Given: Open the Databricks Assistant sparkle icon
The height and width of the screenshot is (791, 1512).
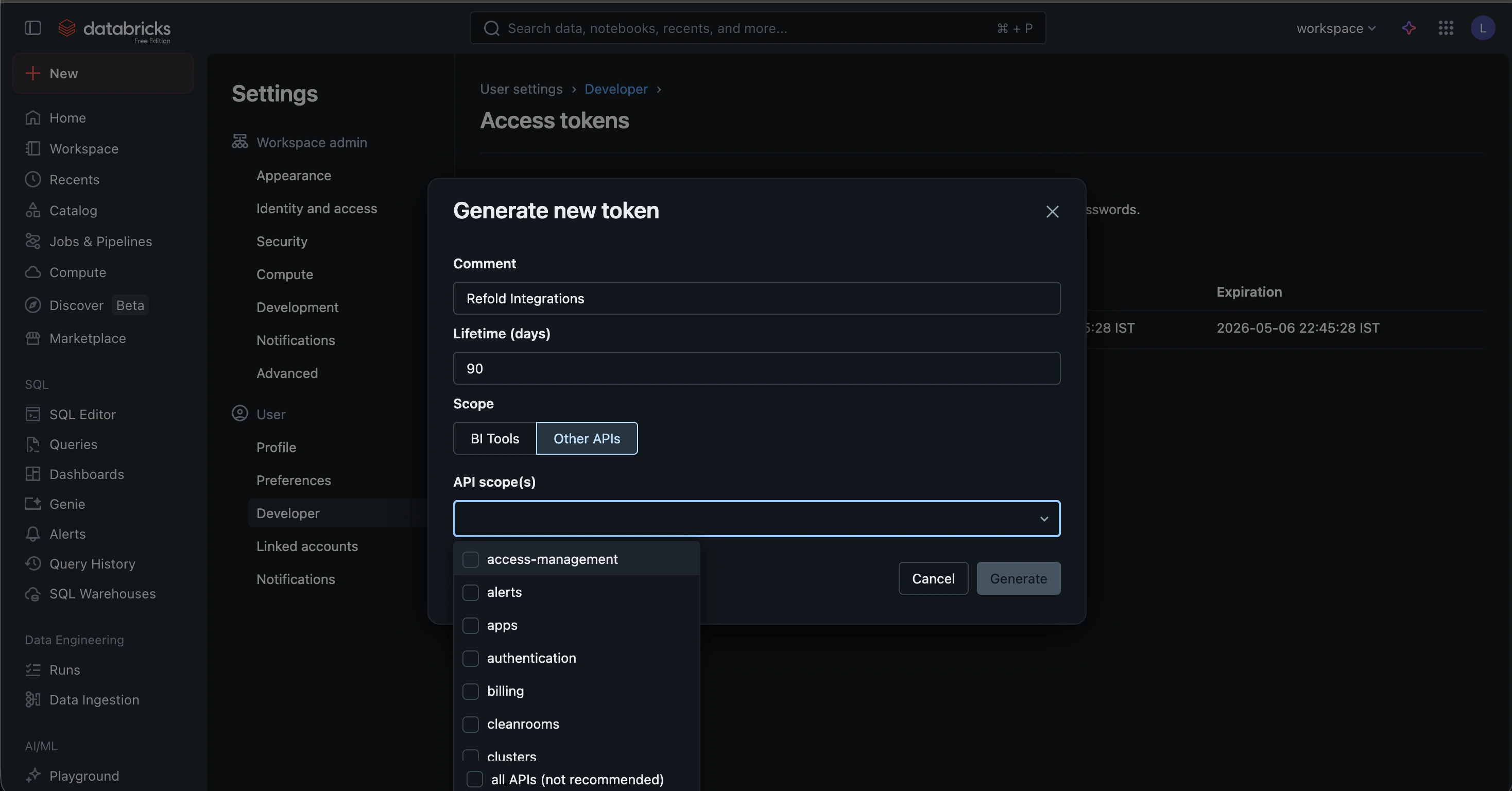Looking at the screenshot, I should (1410, 28).
